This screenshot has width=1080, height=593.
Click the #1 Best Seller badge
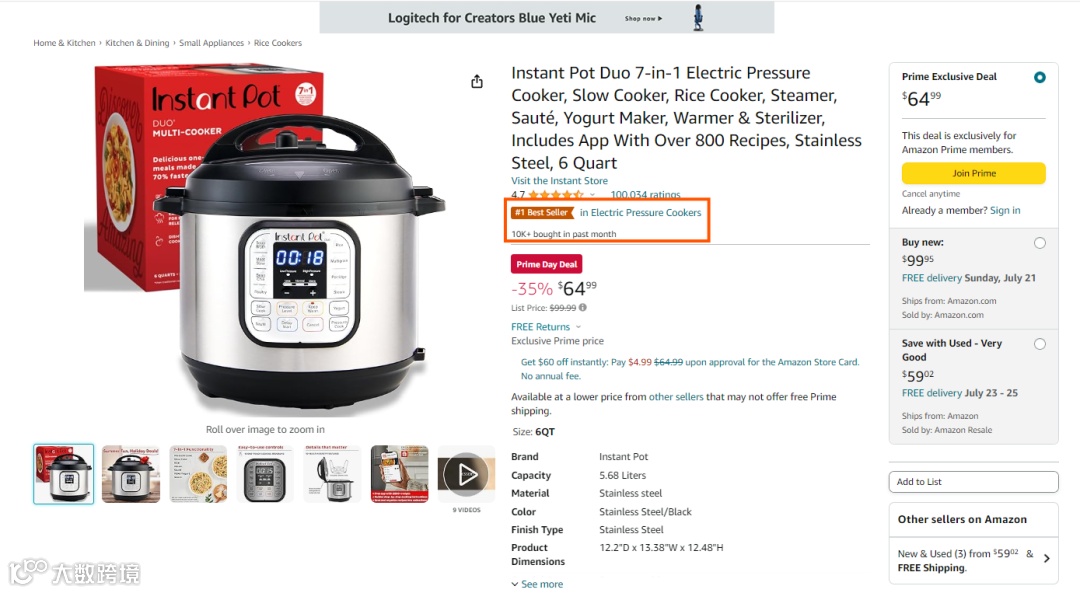pos(543,213)
